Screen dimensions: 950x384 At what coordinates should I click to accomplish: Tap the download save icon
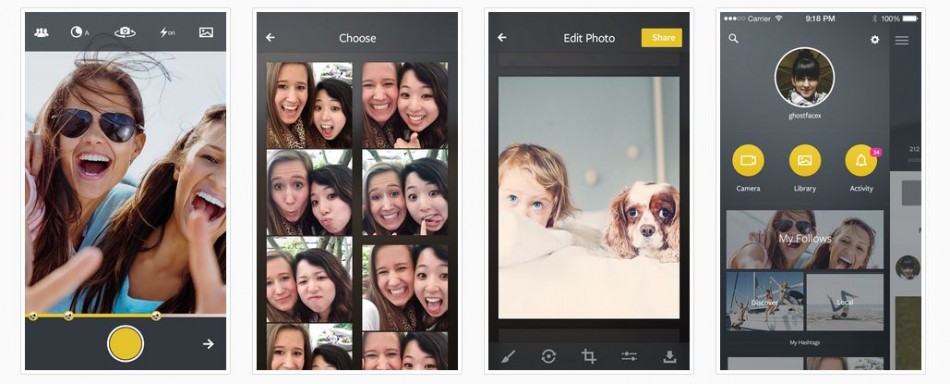[x=669, y=357]
